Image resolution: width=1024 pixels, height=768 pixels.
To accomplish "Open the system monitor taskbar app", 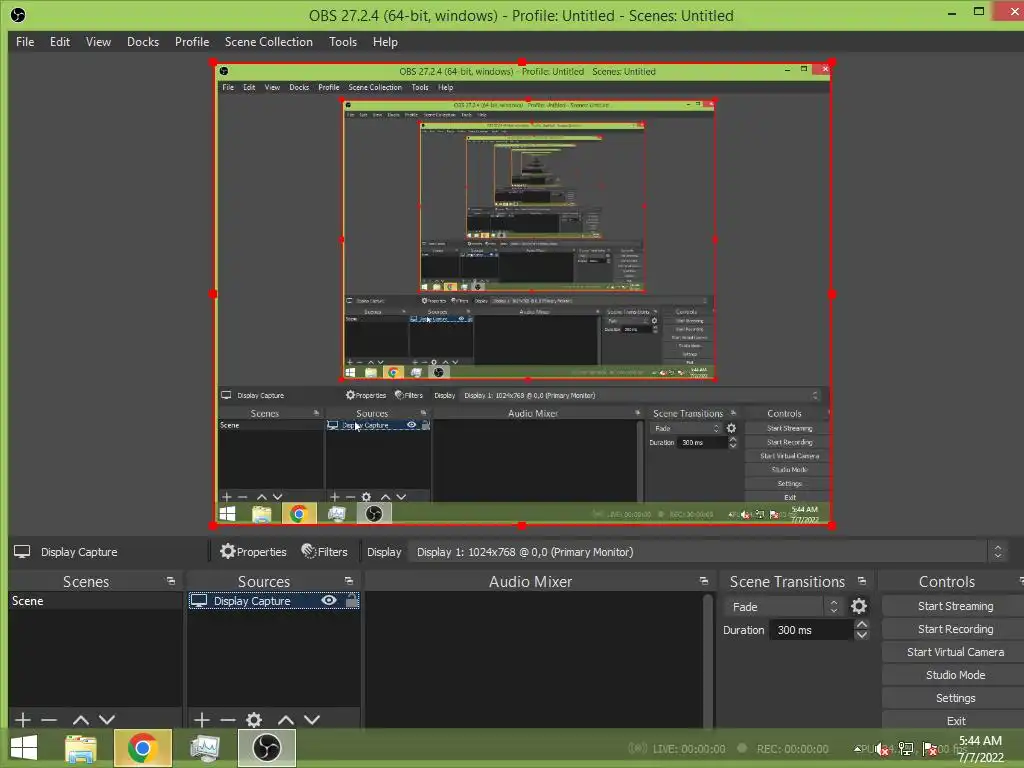I will click(x=204, y=748).
